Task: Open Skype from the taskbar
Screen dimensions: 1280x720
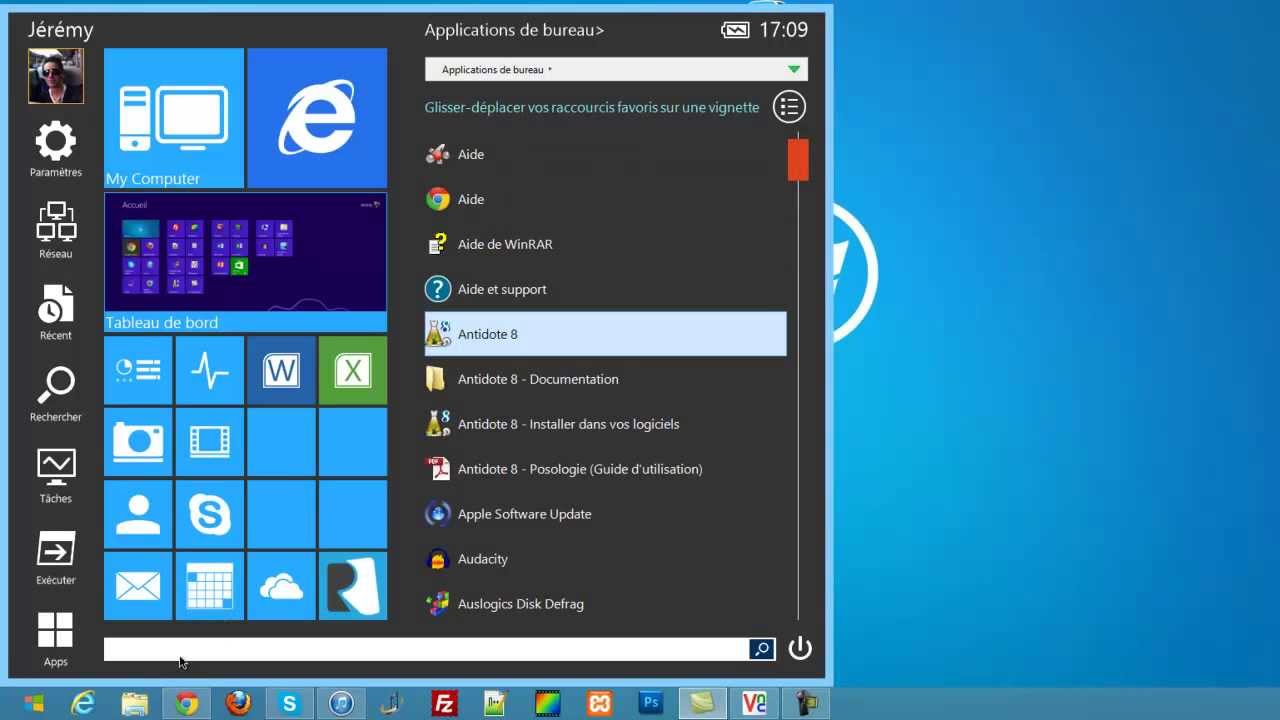Action: point(289,704)
